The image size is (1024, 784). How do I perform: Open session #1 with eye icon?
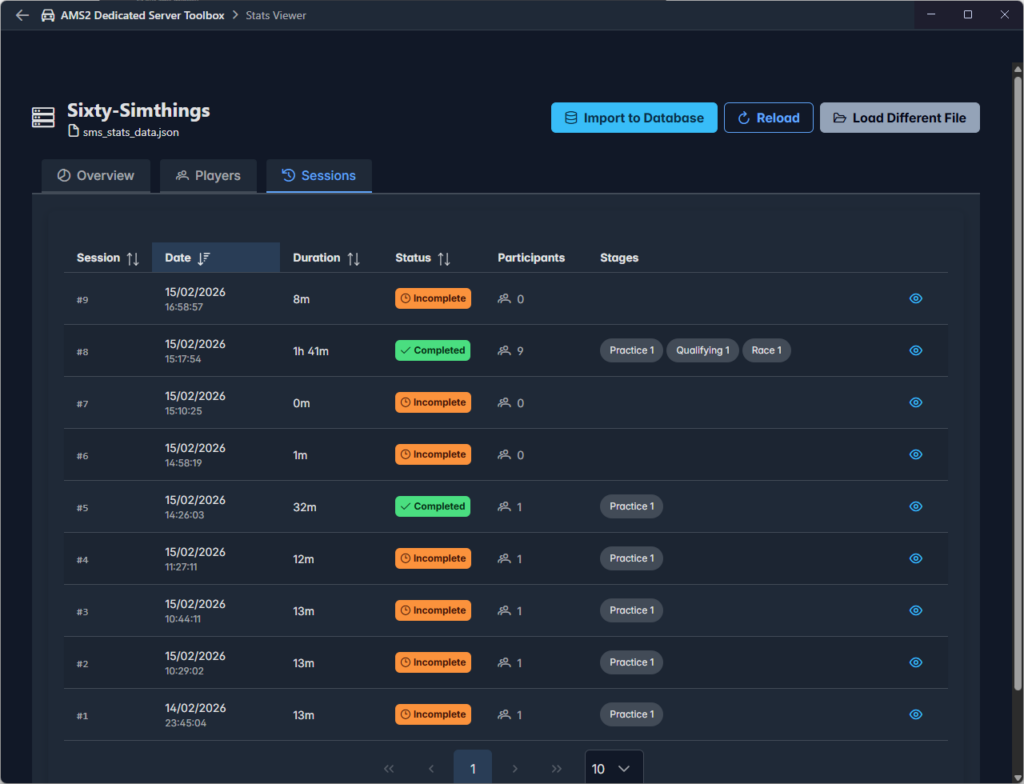915,714
